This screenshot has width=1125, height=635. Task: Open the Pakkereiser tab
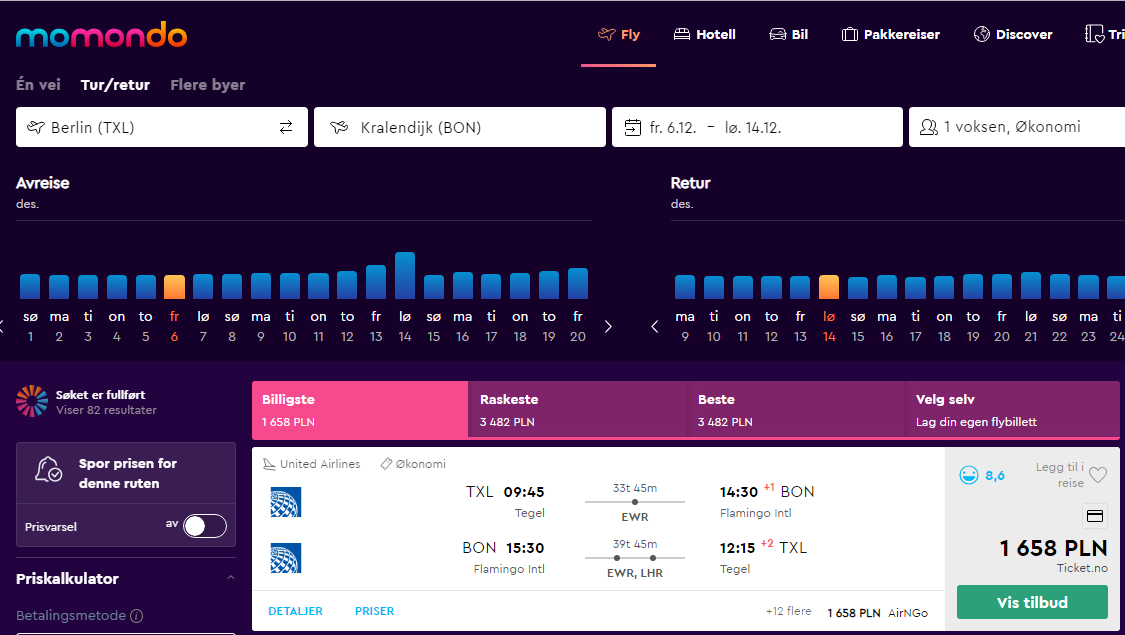click(x=890, y=34)
